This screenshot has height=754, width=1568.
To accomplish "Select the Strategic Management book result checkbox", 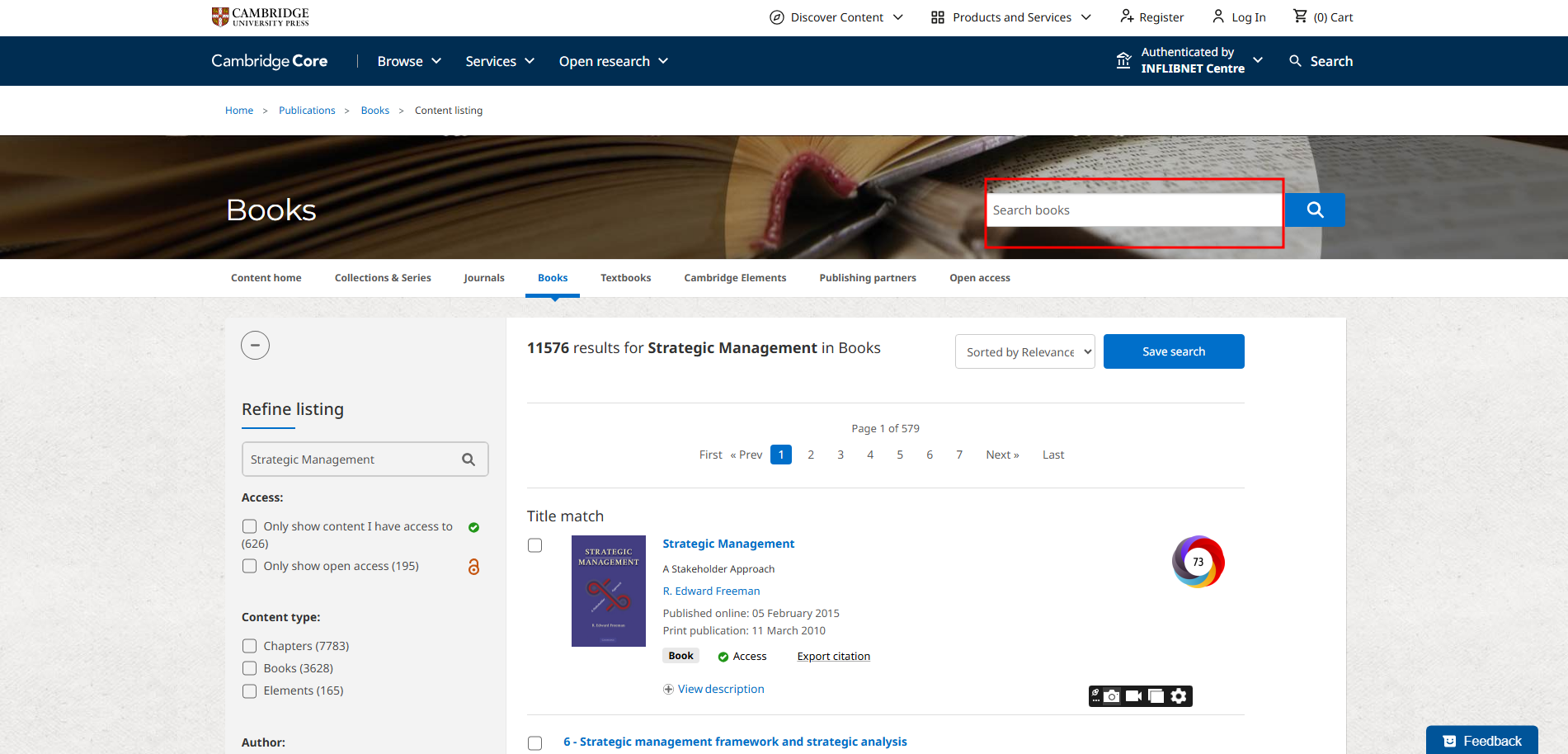I will click(535, 545).
